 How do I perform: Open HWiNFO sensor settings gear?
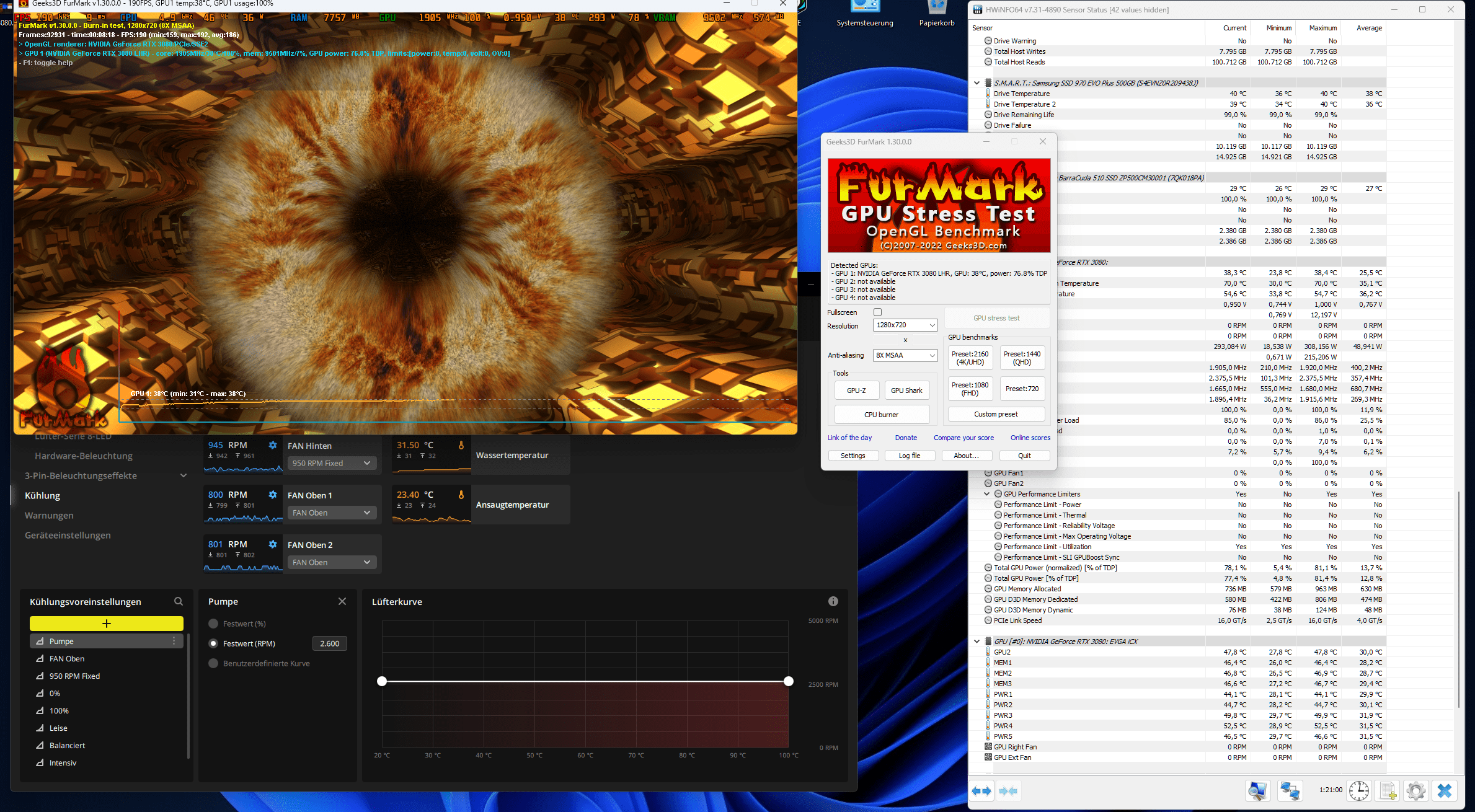tap(1416, 791)
